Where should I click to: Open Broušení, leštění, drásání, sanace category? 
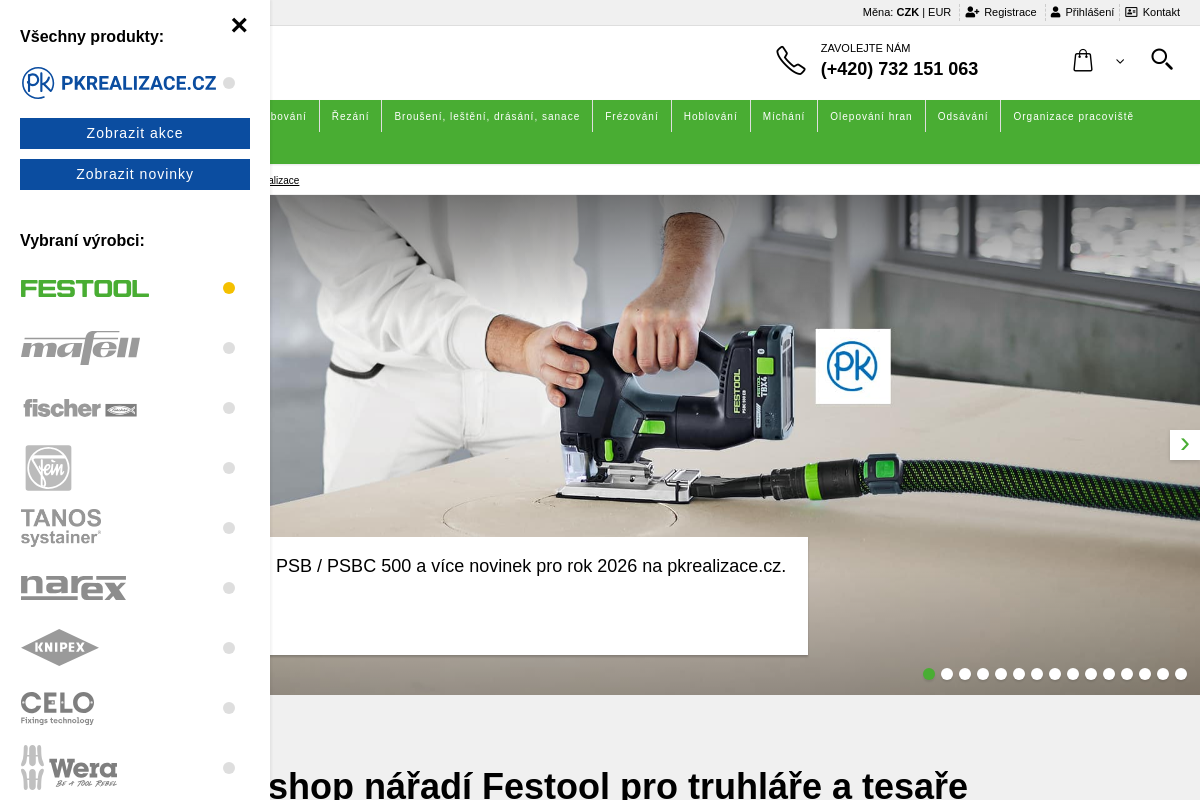pos(487,116)
